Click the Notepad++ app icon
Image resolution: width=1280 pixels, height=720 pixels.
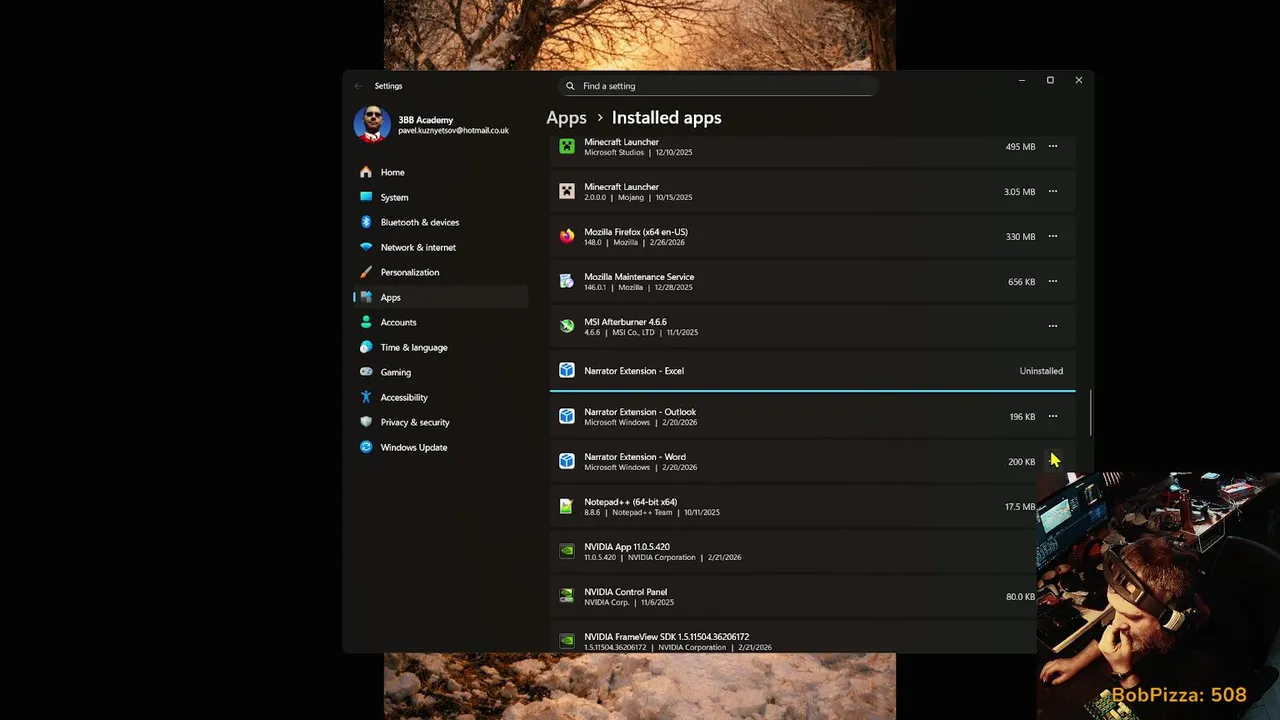(x=567, y=507)
